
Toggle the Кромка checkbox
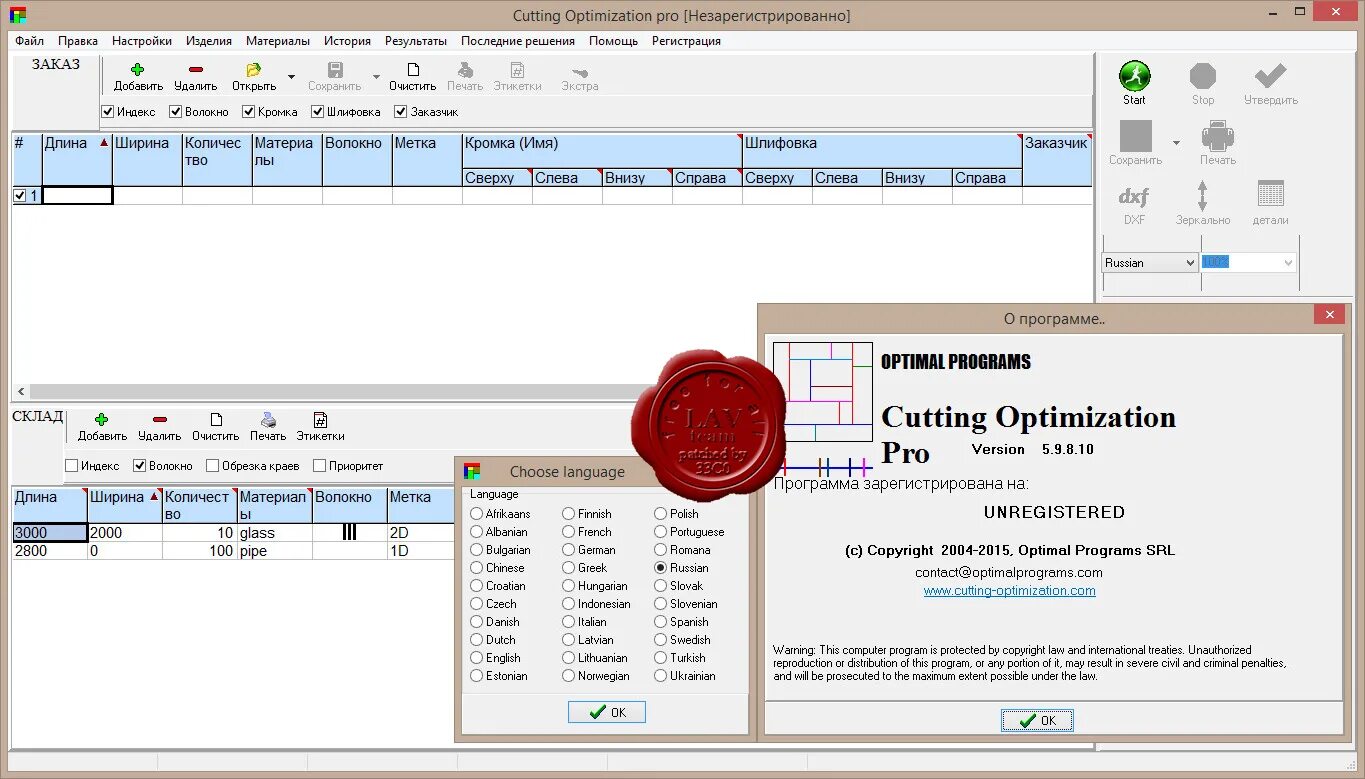(248, 112)
